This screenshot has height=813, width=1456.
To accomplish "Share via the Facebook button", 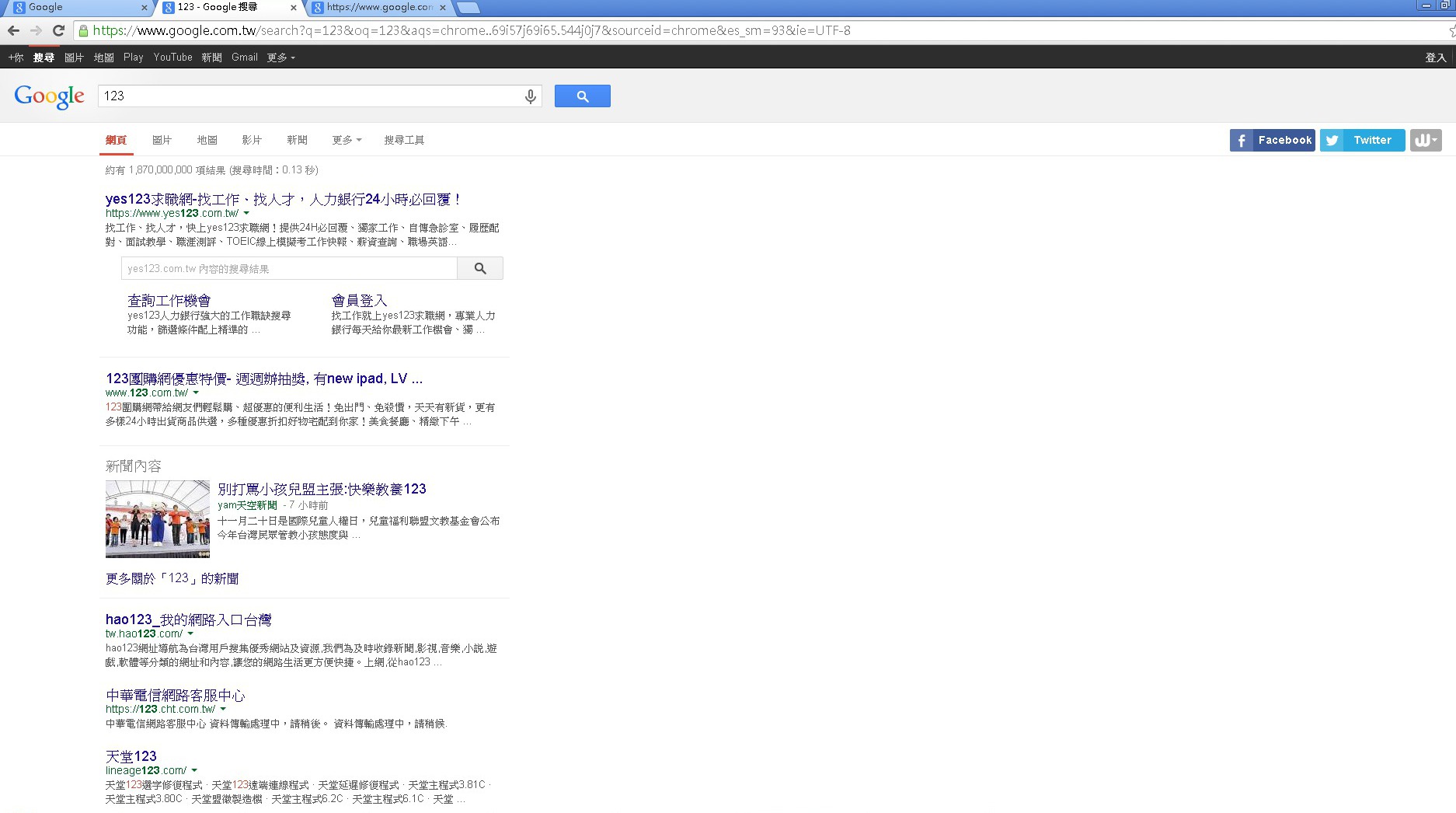I will 1273,140.
